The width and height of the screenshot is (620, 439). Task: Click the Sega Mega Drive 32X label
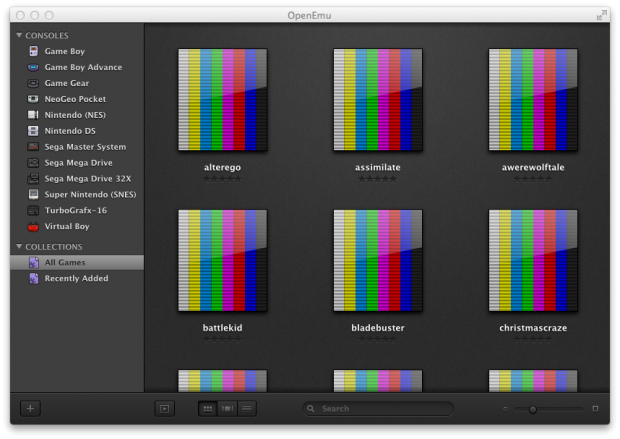coord(88,178)
